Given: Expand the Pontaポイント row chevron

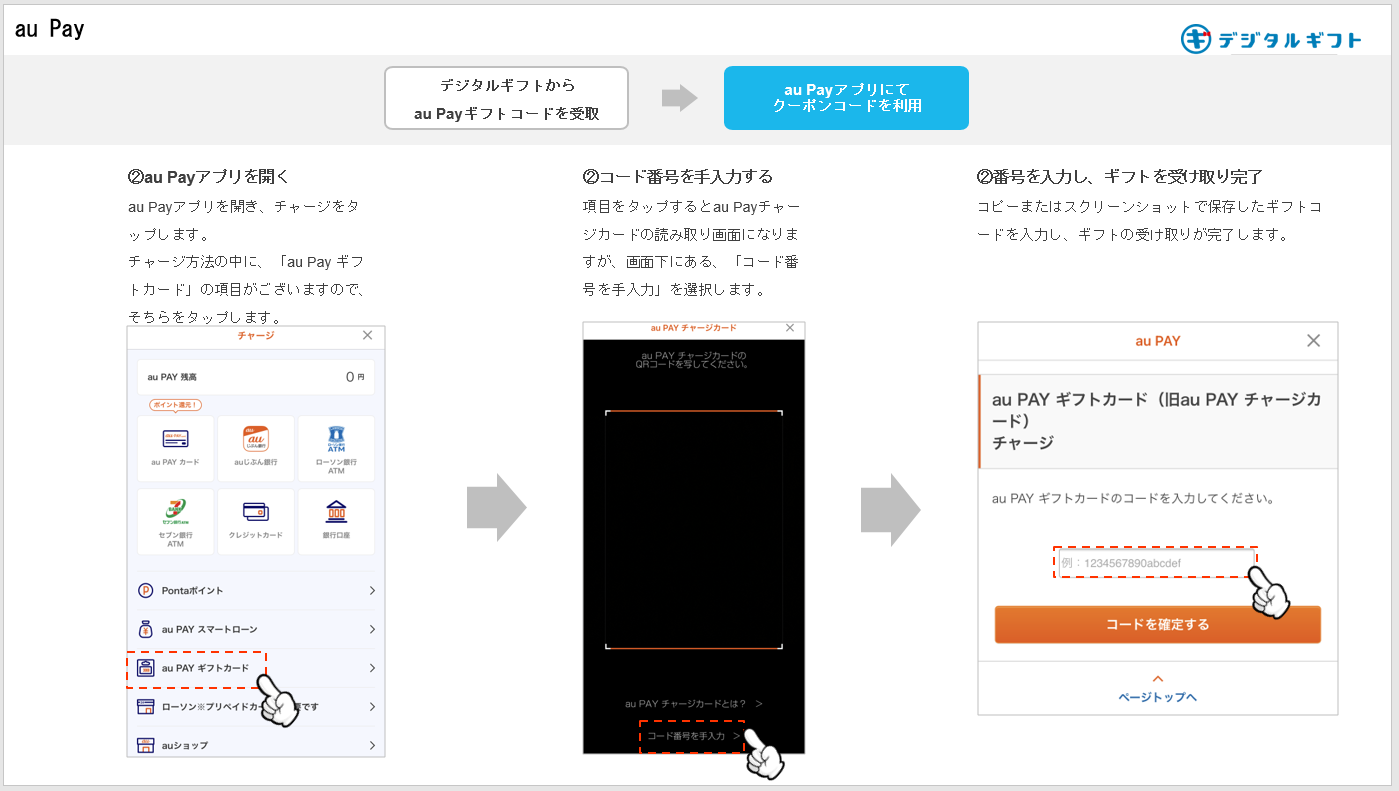Looking at the screenshot, I should (372, 591).
